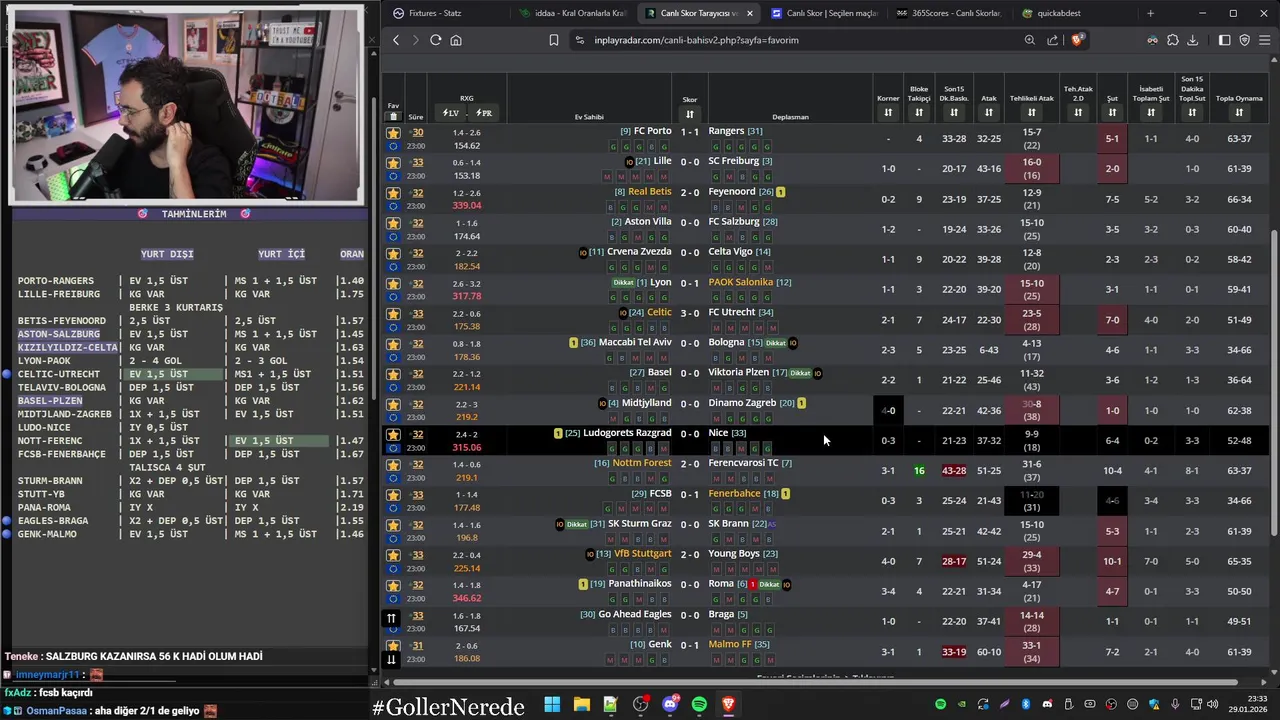
Task: Toggle favorite star for VfB Stuttgart row
Action: tap(393, 555)
